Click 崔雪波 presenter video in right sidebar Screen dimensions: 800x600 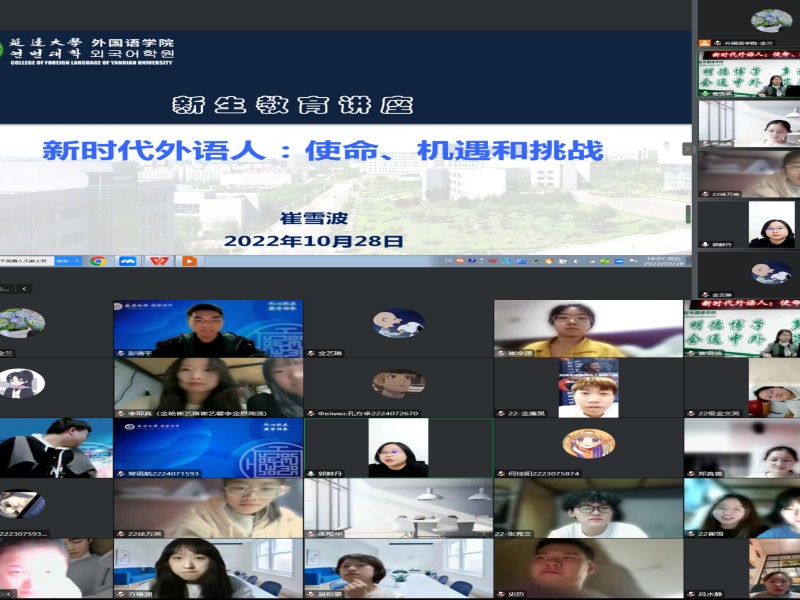pos(748,74)
